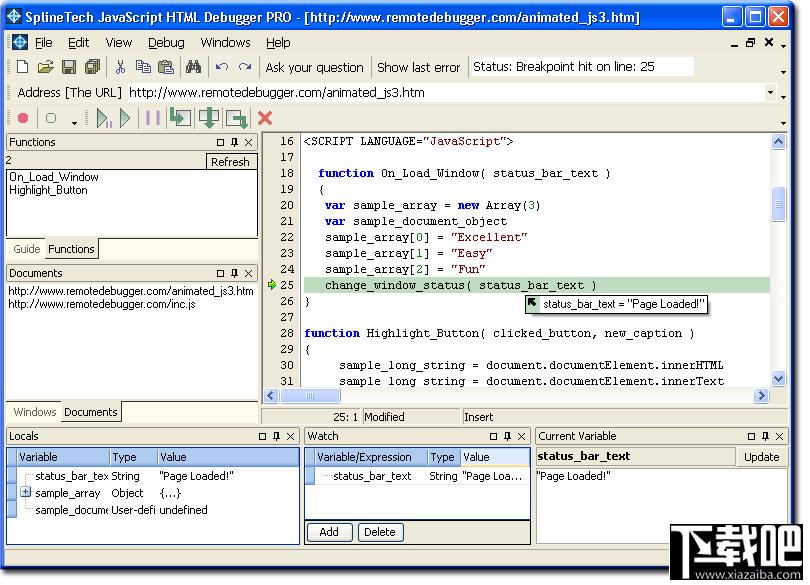The image size is (810, 585).
Task: Click the editor horizontal scrollbar thumb
Action: coord(310,396)
